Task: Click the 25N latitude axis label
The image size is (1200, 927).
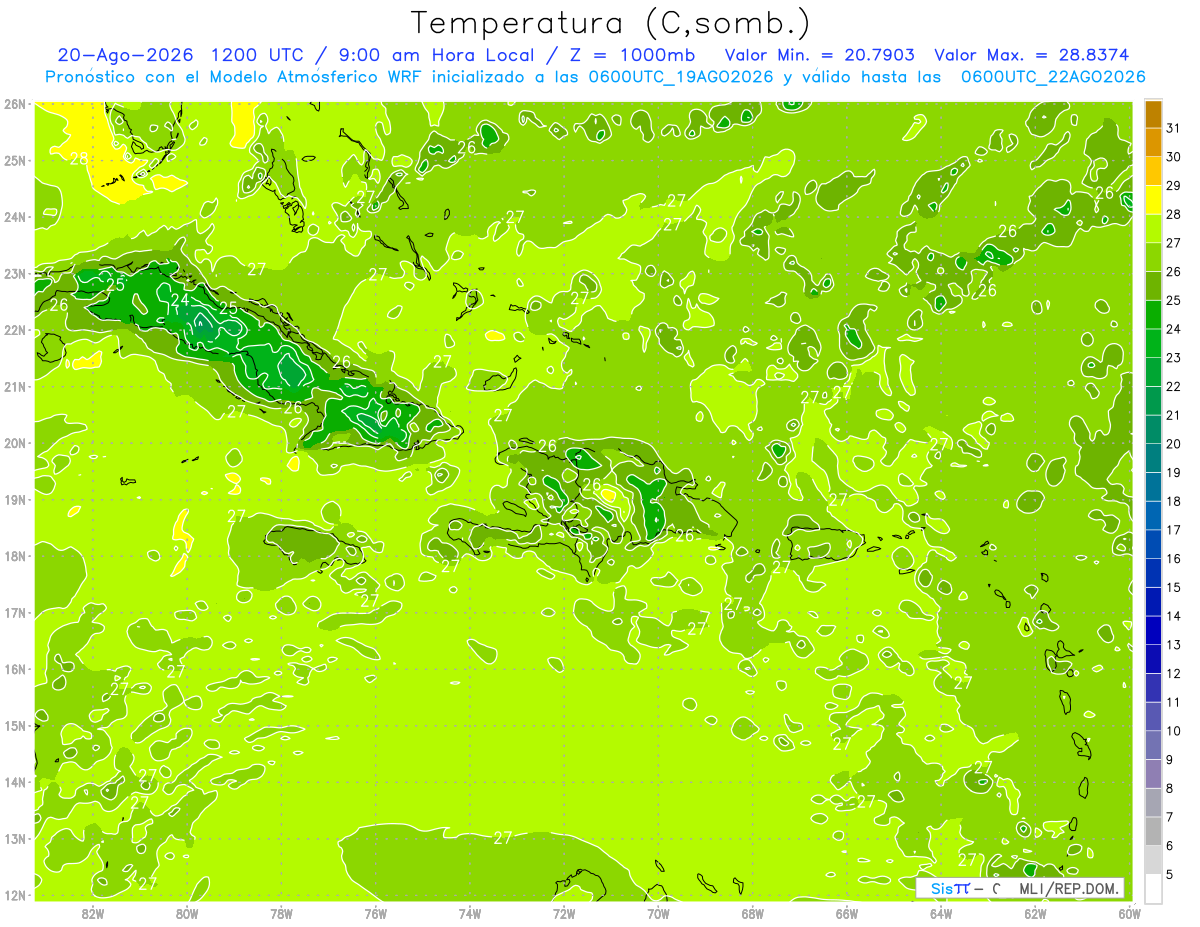Action: pyautogui.click(x=14, y=160)
